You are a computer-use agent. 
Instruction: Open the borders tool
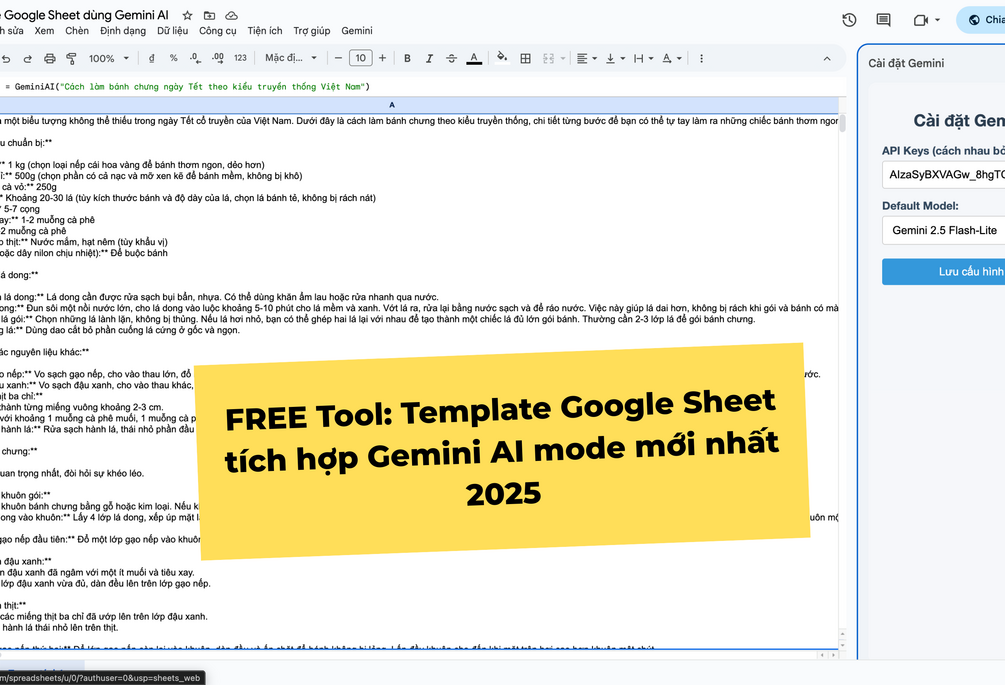[526, 58]
